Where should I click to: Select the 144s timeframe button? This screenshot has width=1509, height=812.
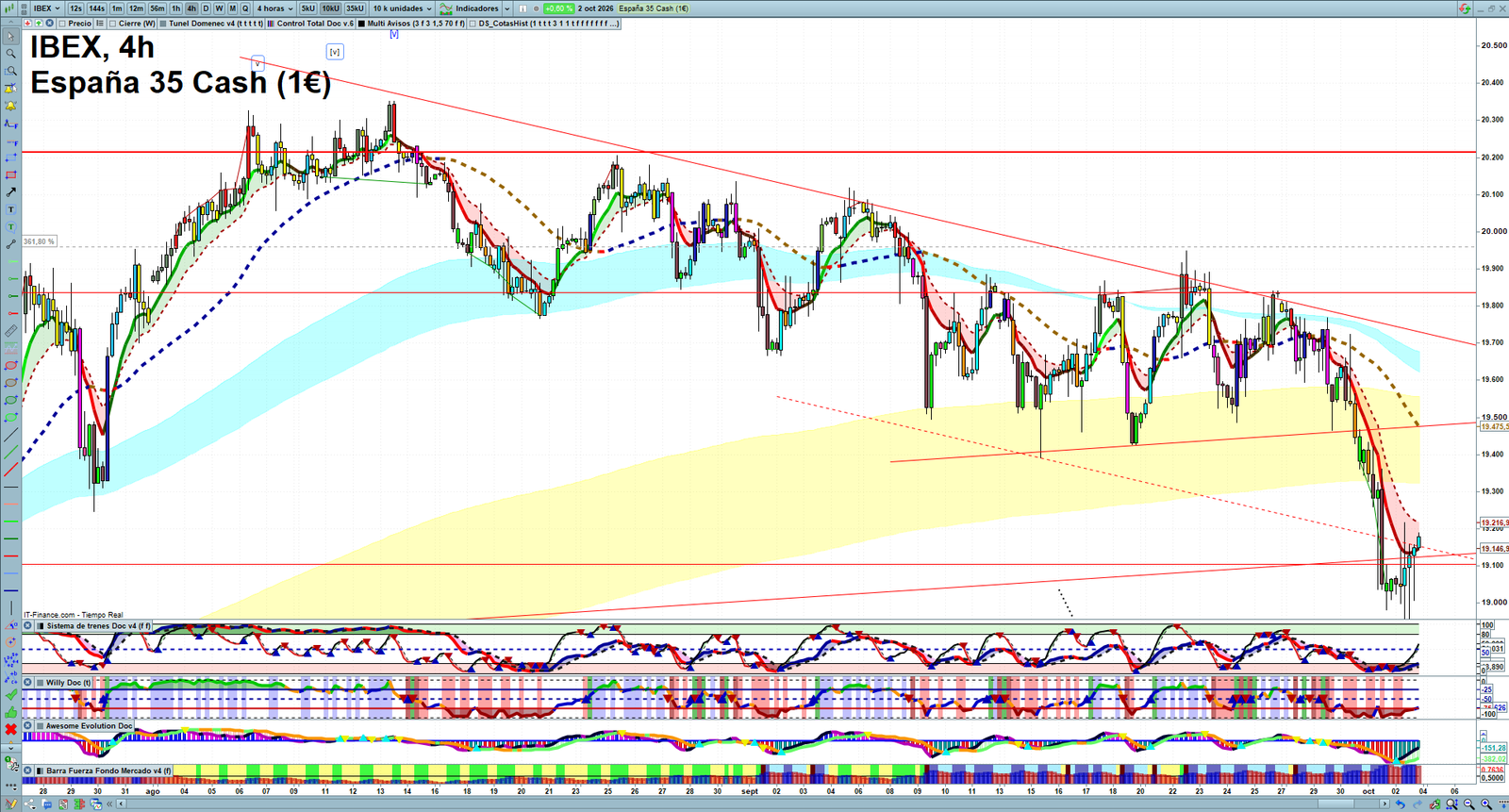(x=96, y=8)
